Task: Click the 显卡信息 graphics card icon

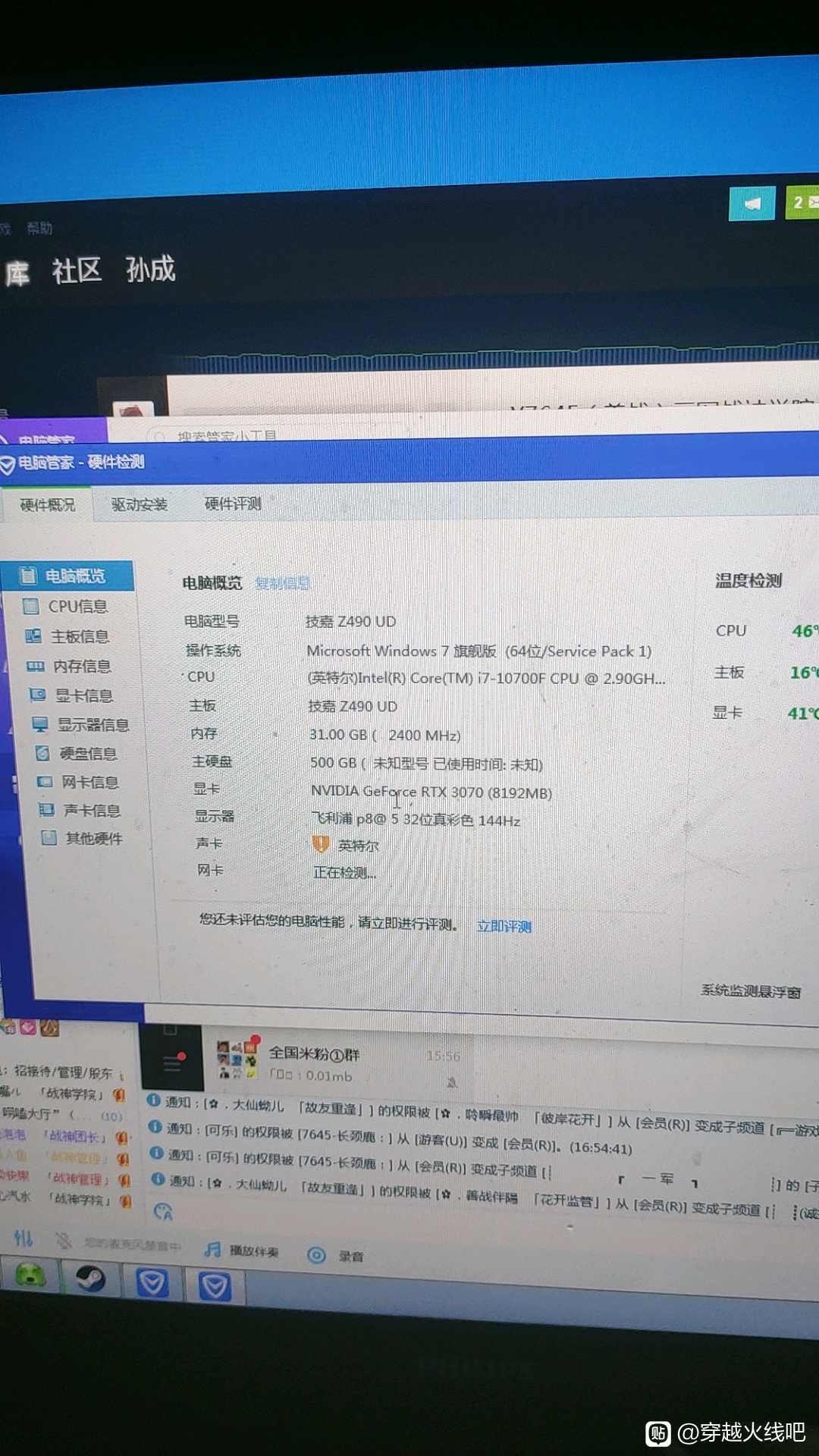Action: [x=37, y=695]
